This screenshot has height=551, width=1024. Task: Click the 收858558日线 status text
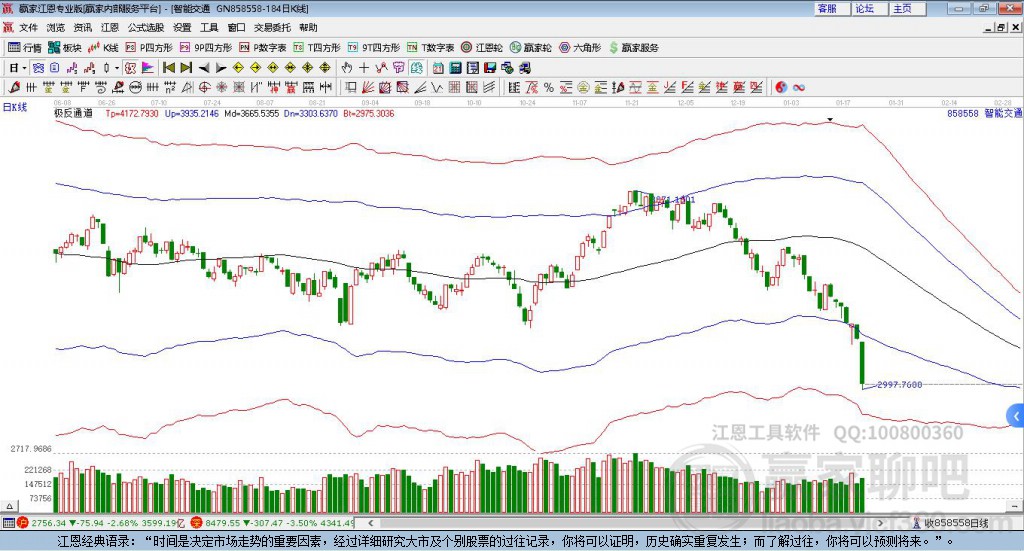click(x=956, y=523)
